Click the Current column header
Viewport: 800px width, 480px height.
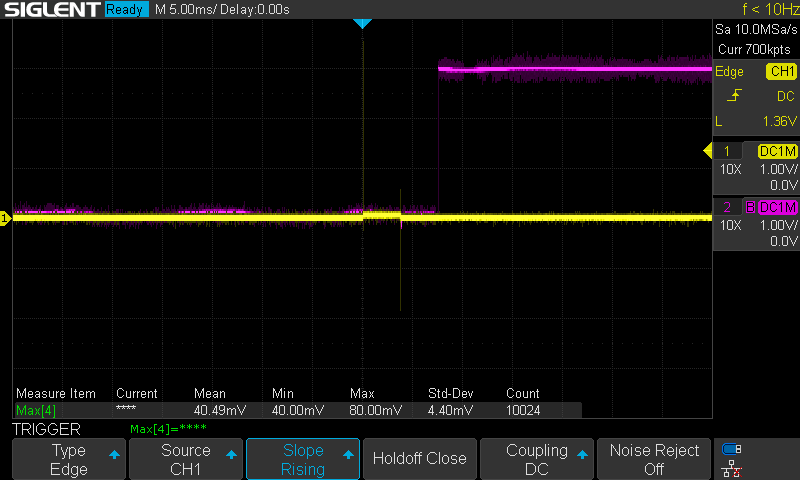137,393
